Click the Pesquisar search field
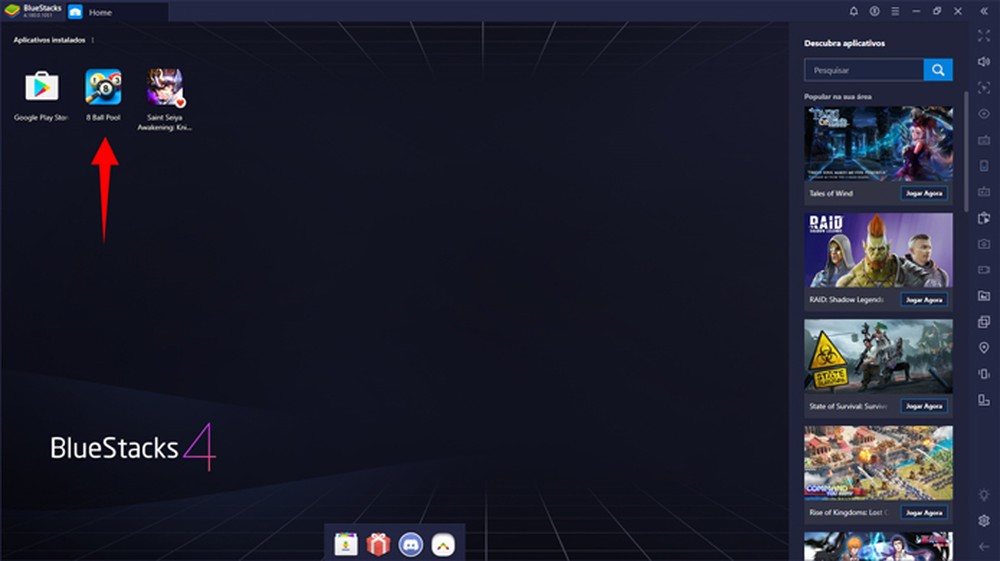The width and height of the screenshot is (1000, 561). click(x=864, y=70)
